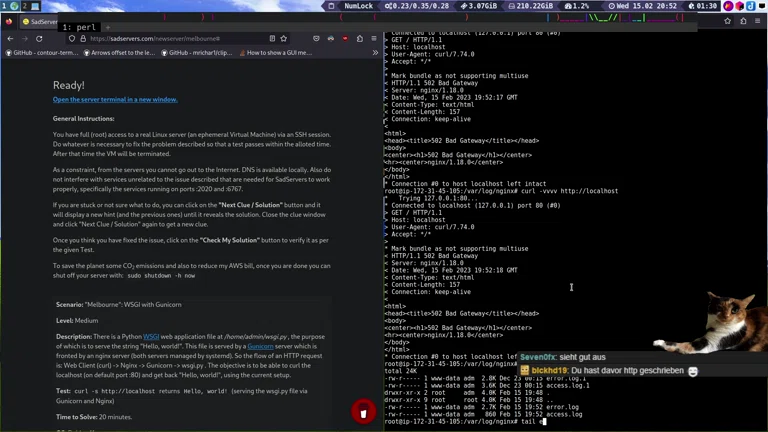768x432 pixels.
Task: Click the multicolor extension icon in toolbar
Action: [331, 38]
